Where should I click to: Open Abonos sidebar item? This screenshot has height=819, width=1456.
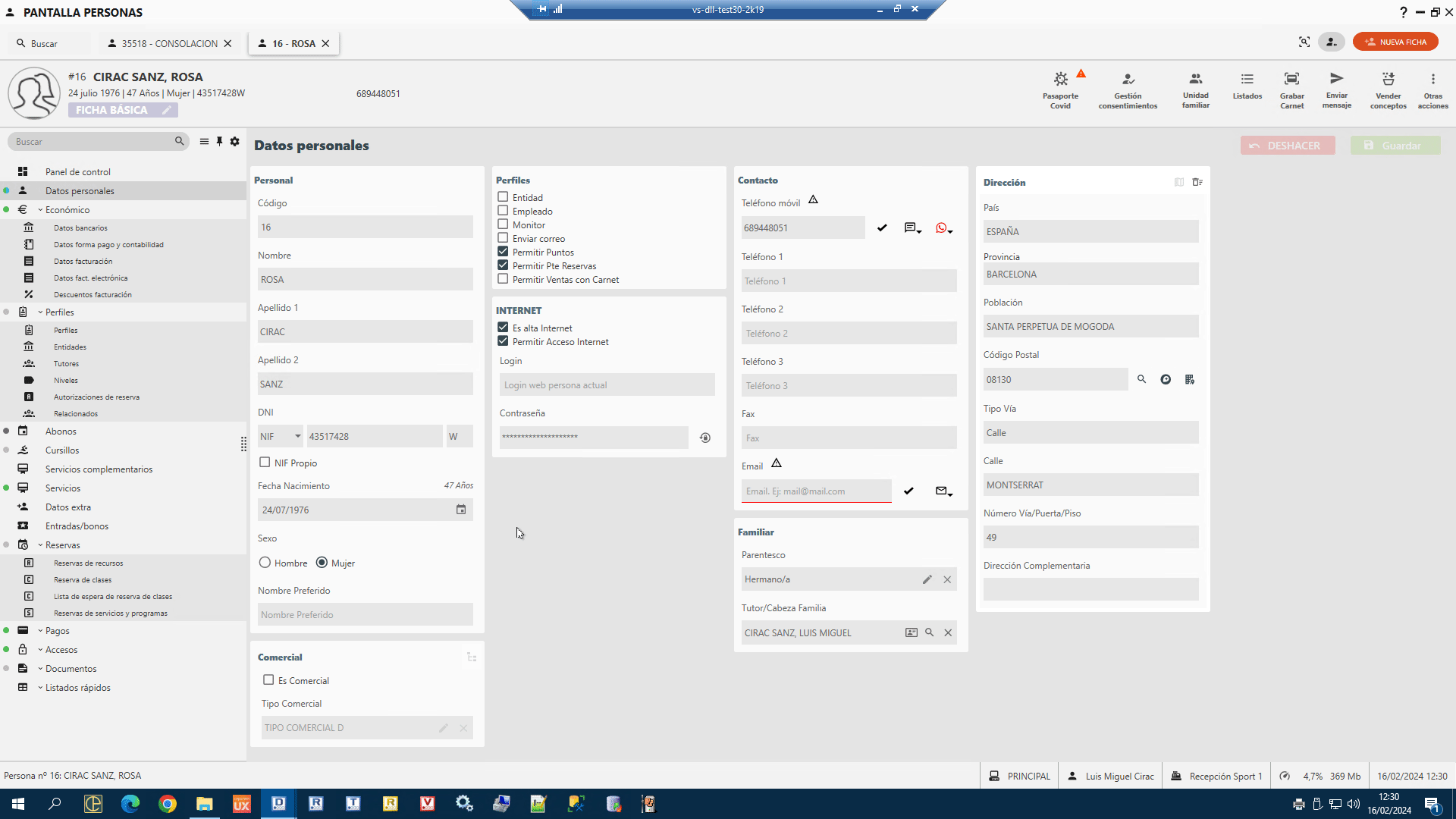point(61,431)
